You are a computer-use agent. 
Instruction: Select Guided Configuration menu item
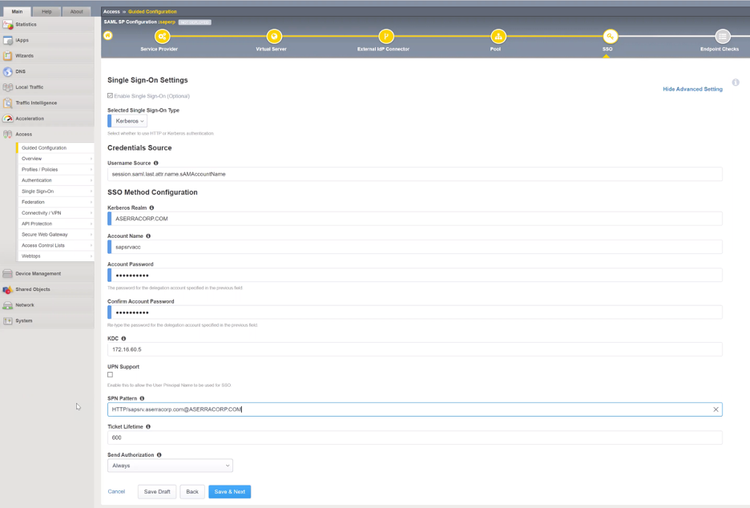coord(55,148)
